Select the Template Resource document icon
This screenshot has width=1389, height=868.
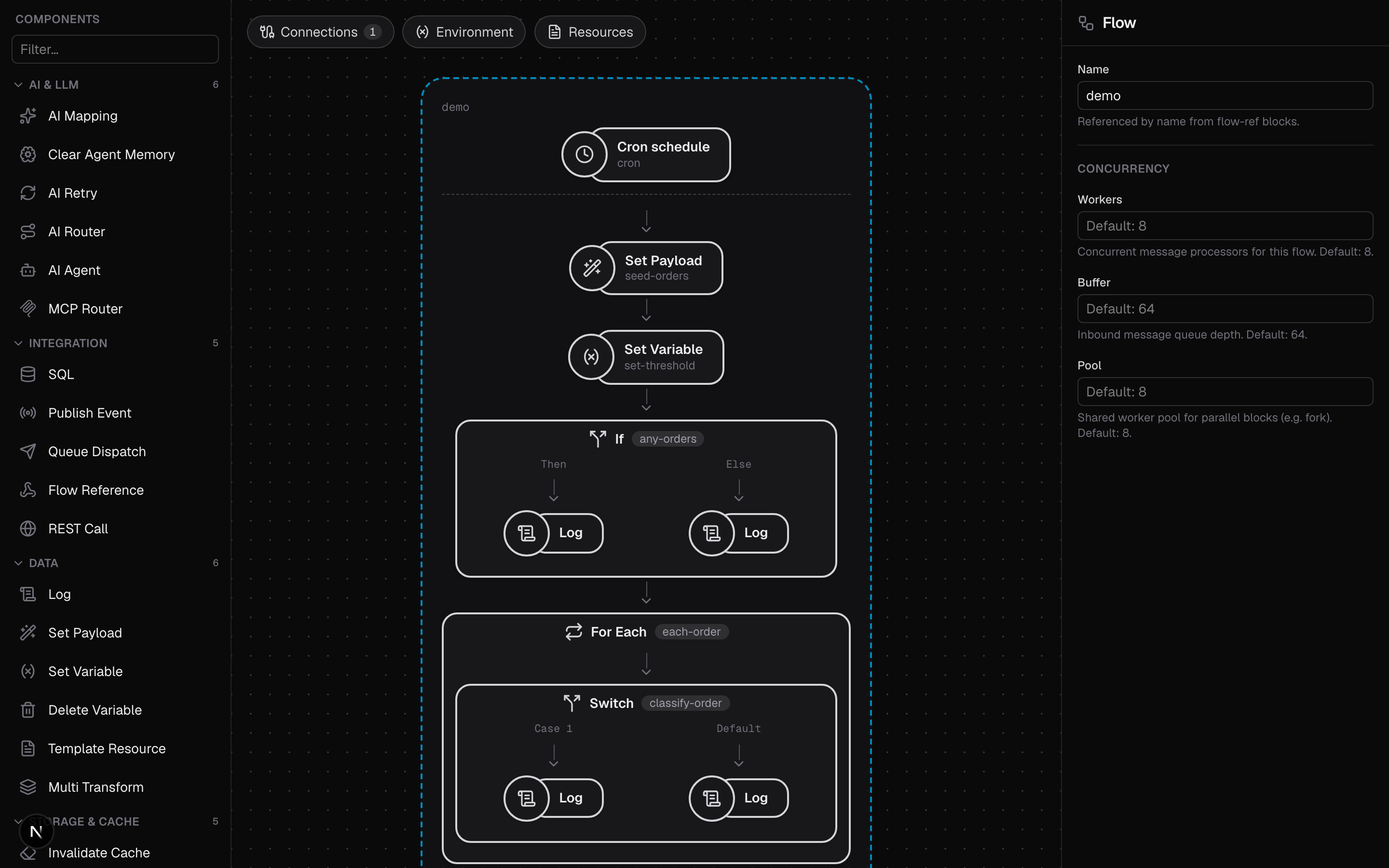tap(27, 748)
